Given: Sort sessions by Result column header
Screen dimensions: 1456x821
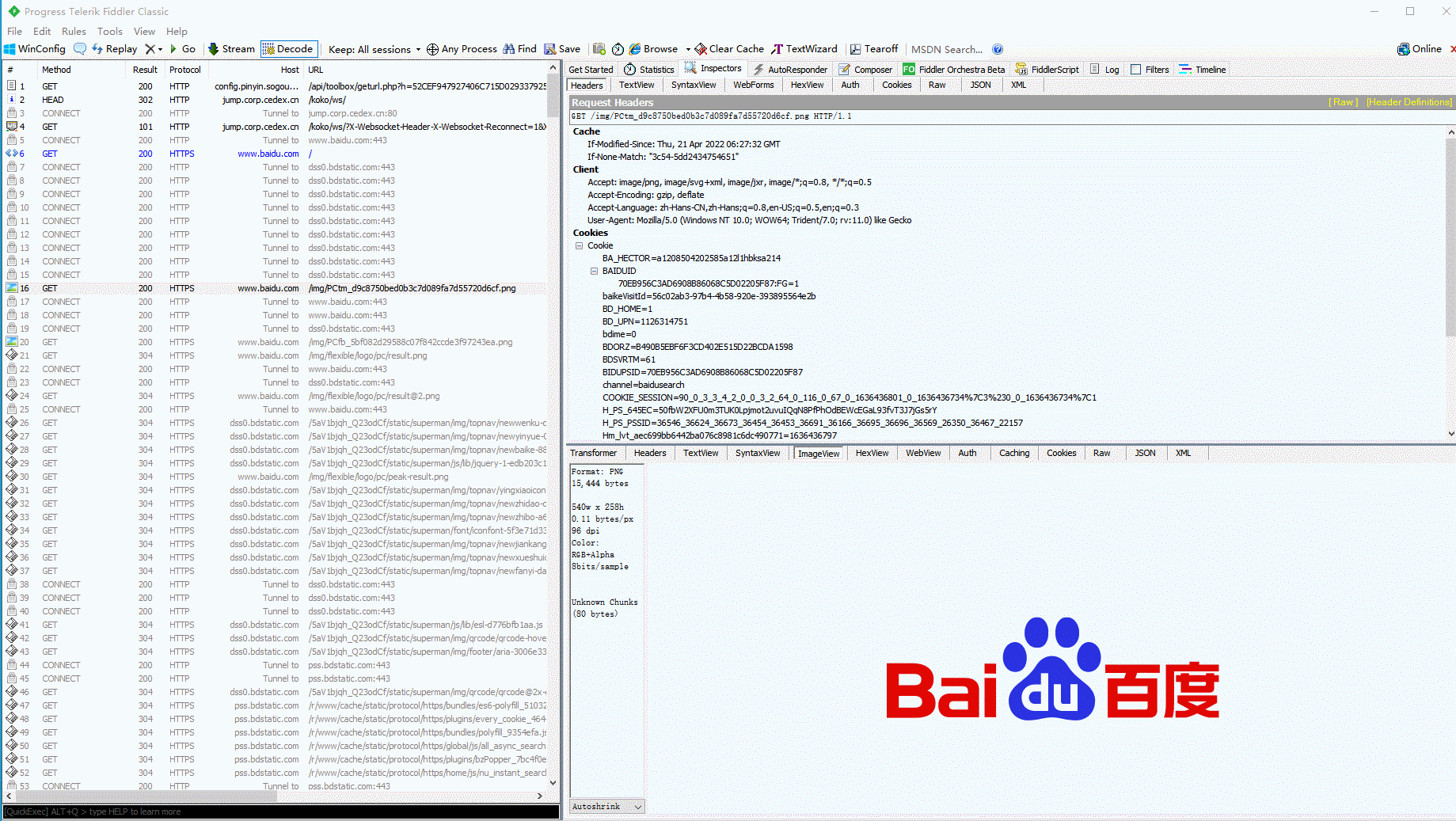Looking at the screenshot, I should pyautogui.click(x=145, y=70).
